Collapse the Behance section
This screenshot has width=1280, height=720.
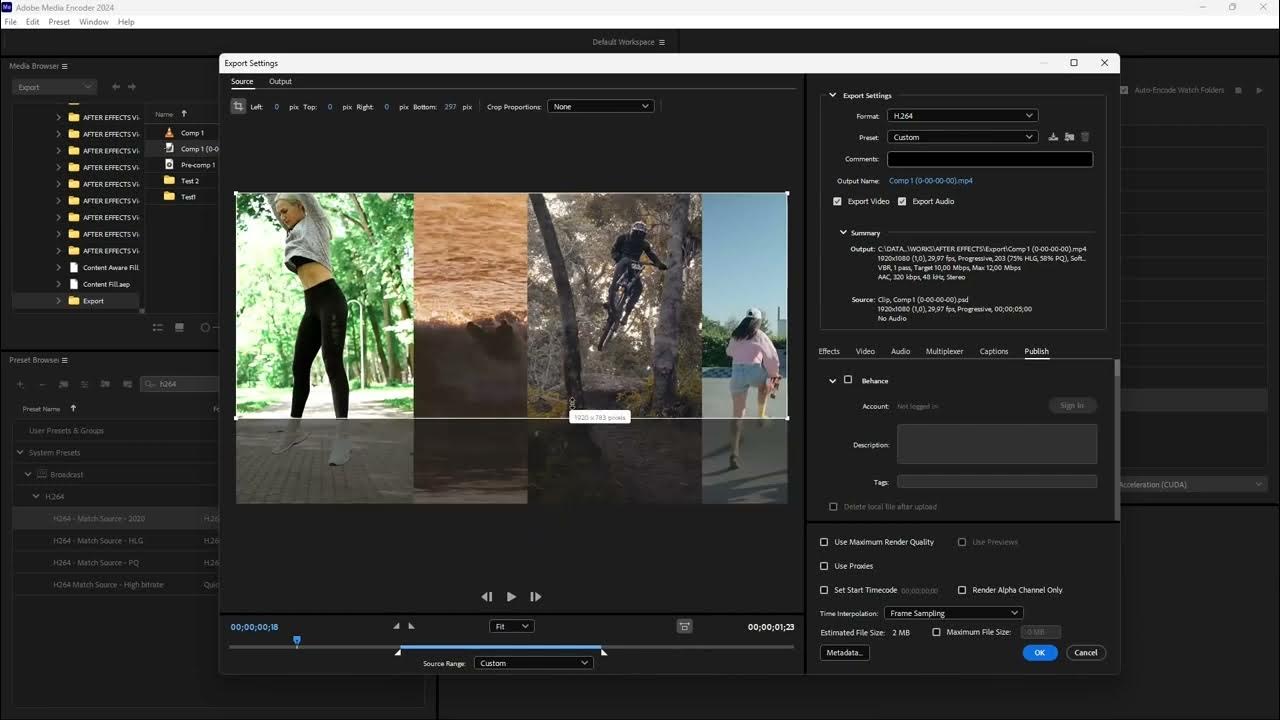tap(832, 381)
